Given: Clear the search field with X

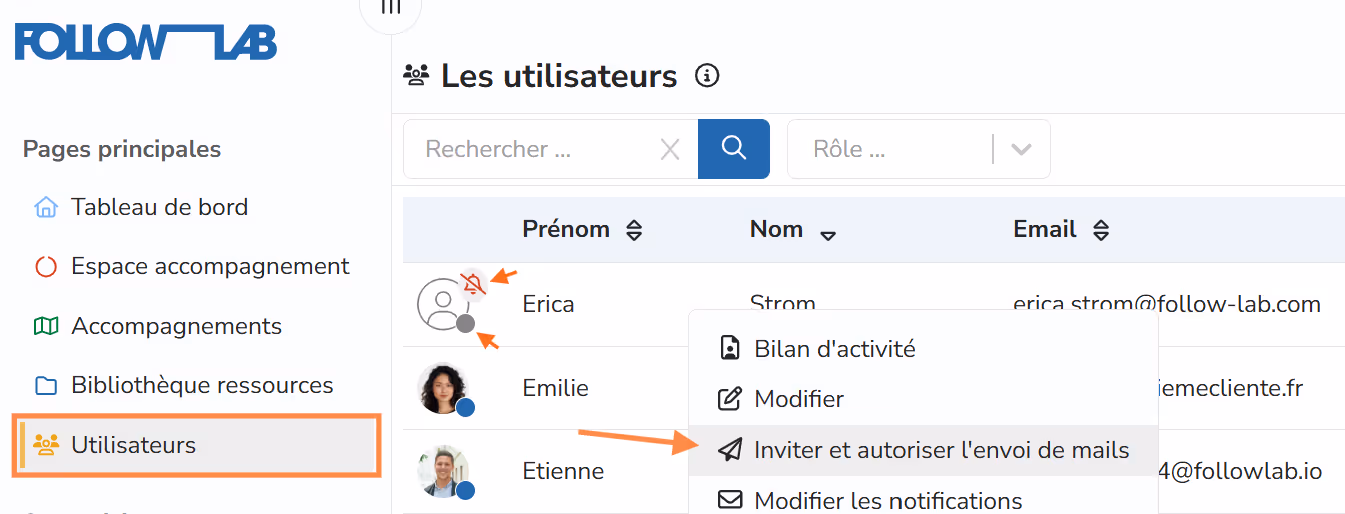Looking at the screenshot, I should coord(670,150).
